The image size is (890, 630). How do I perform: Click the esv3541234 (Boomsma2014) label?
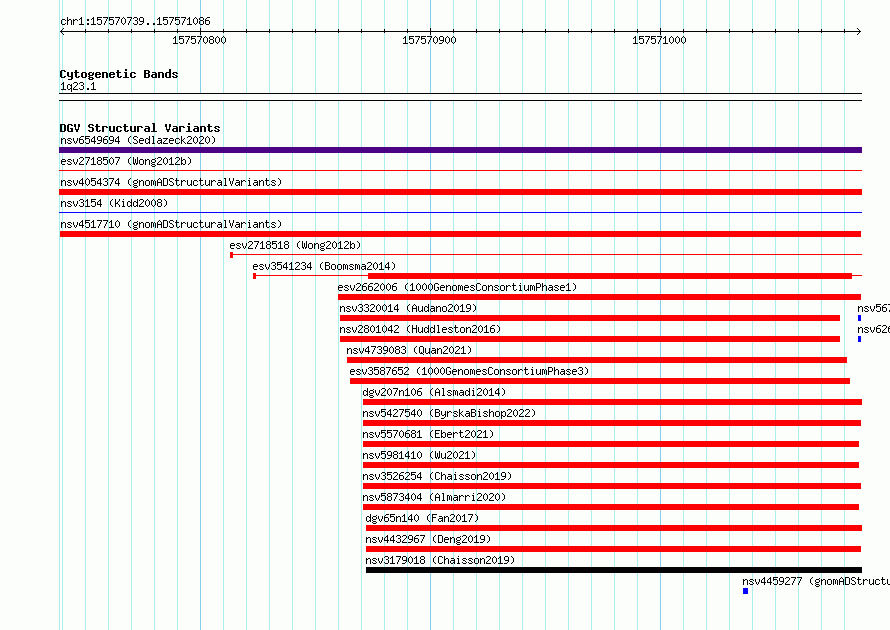pos(324,266)
